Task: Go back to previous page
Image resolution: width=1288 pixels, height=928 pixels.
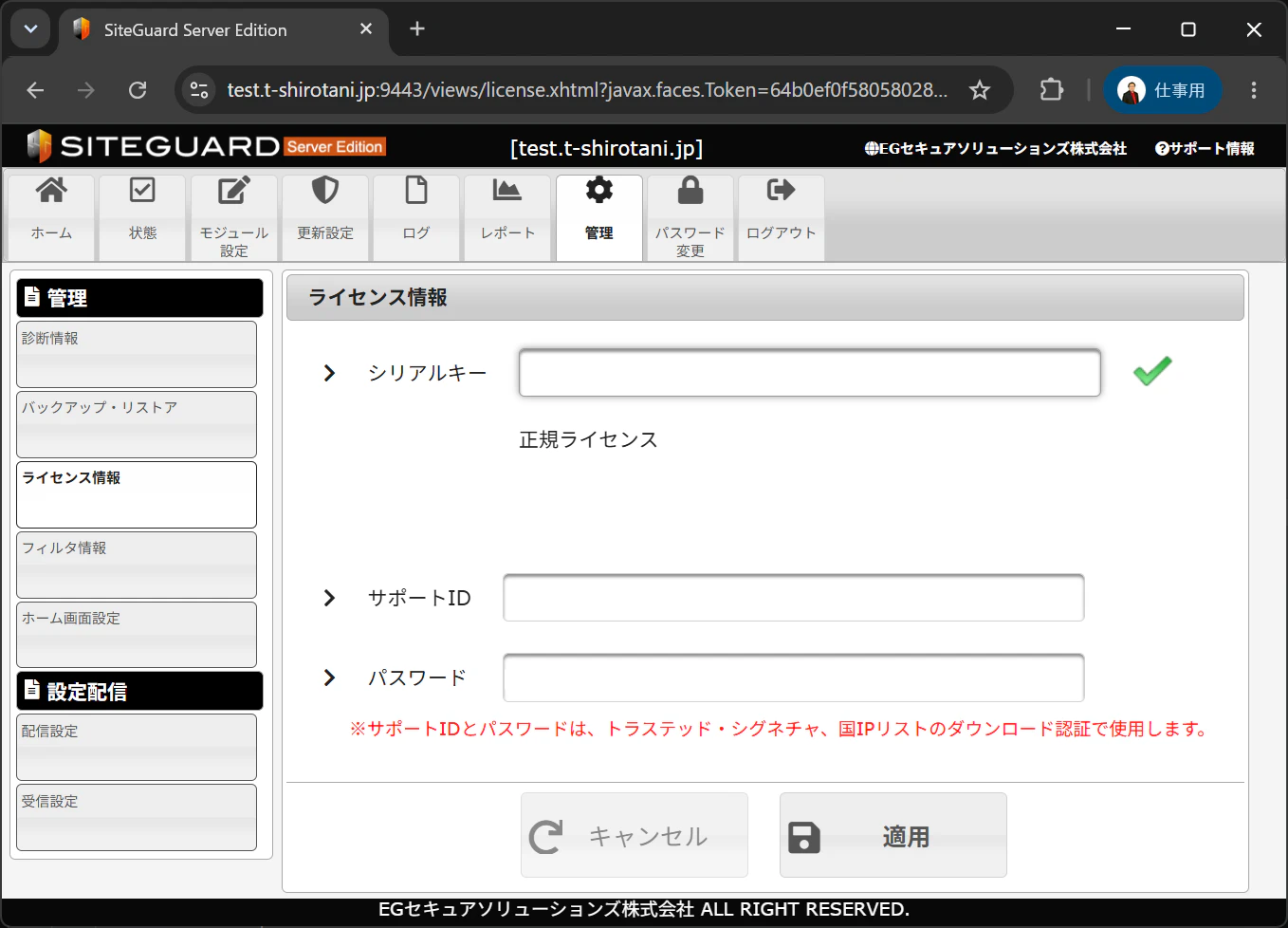Action: (x=35, y=90)
